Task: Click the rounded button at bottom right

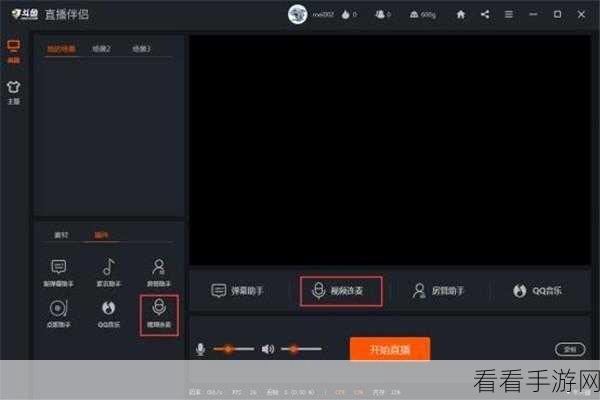Action: pyautogui.click(x=570, y=349)
